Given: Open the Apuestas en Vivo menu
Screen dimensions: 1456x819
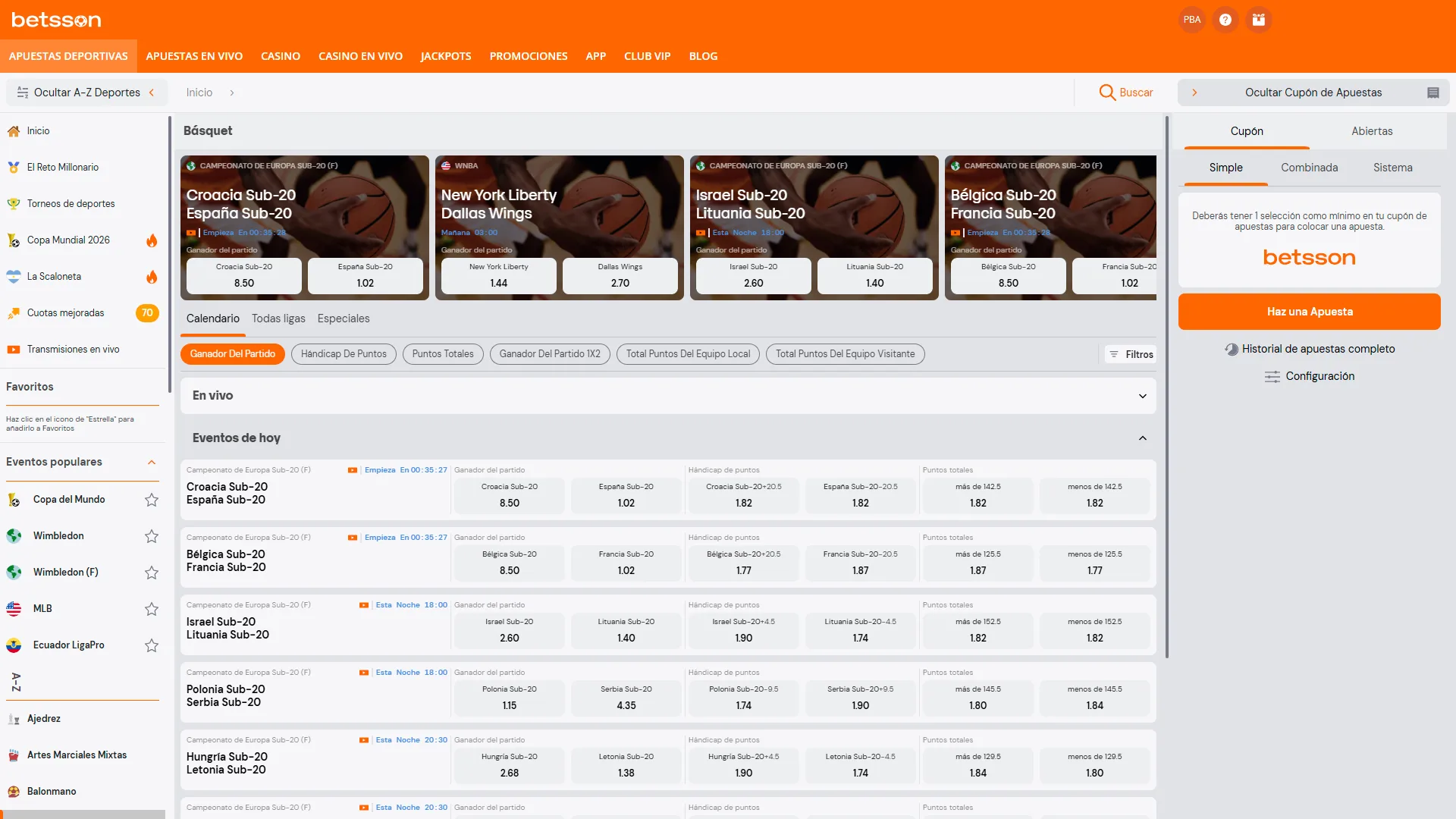Looking at the screenshot, I should [194, 56].
